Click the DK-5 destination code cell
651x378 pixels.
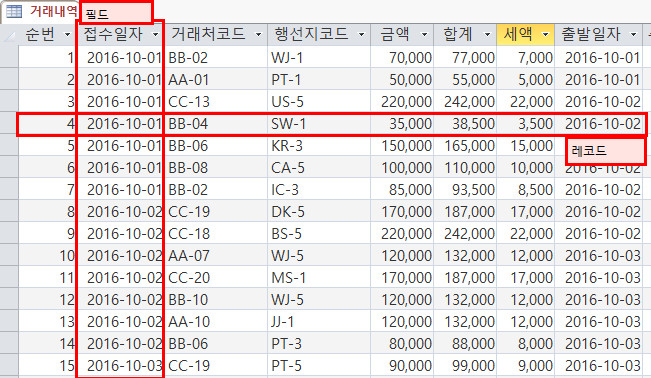click(x=319, y=211)
